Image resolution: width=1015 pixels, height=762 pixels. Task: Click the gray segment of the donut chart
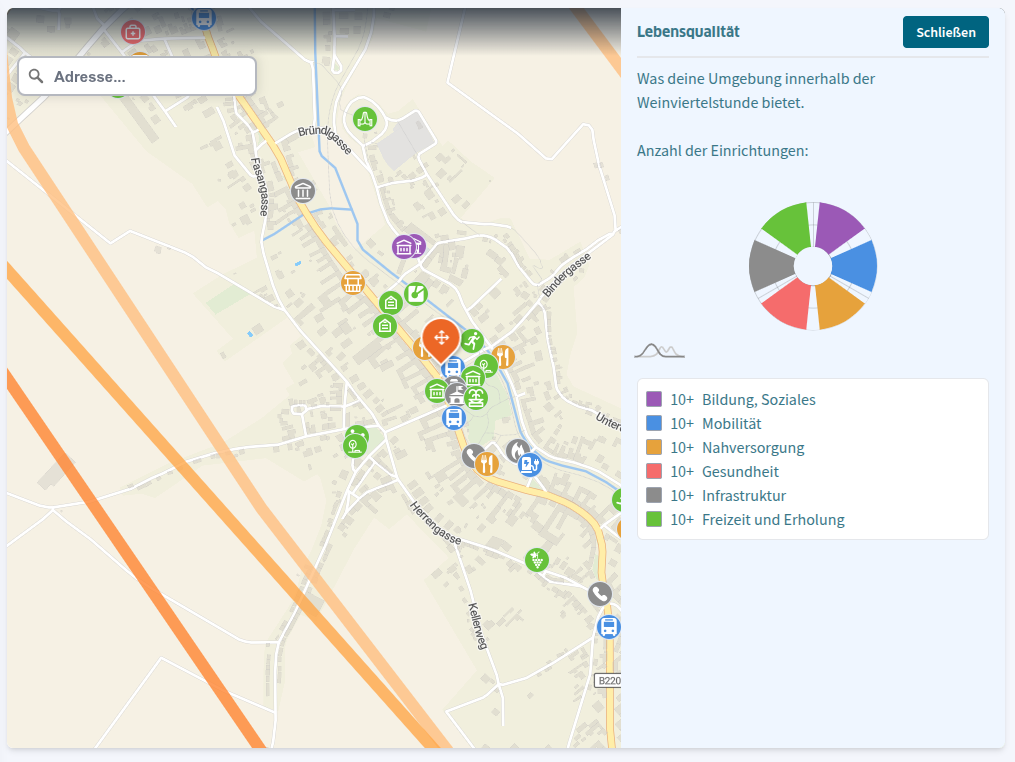click(x=769, y=266)
